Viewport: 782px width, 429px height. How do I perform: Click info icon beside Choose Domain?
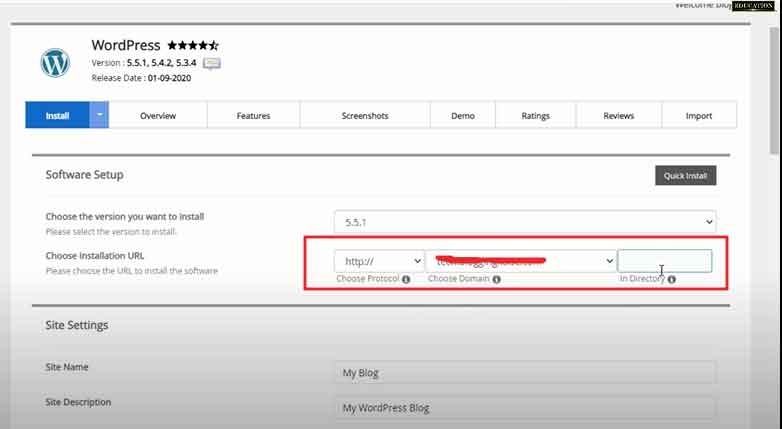[x=497, y=280]
